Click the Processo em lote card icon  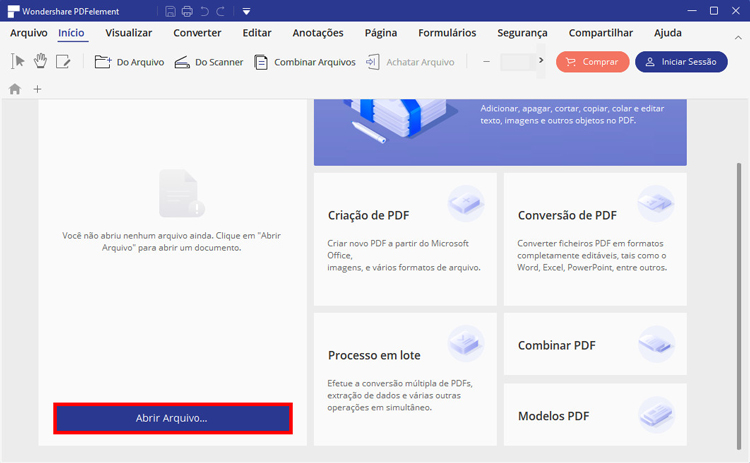point(466,343)
